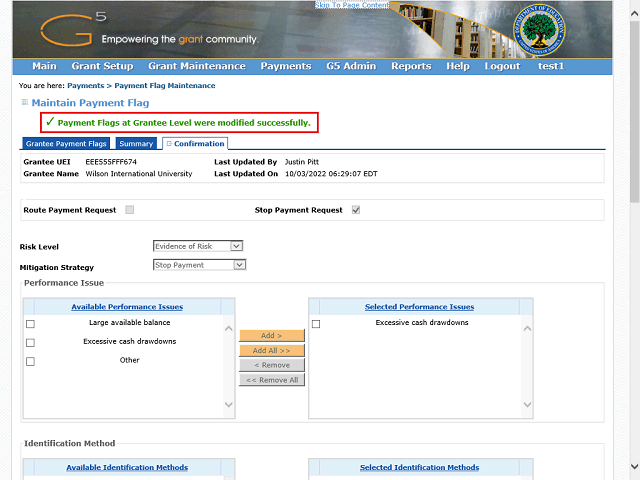Toggle the Stop Payment Request checkbox
Screen dimensions: 640x480
coord(356,210)
